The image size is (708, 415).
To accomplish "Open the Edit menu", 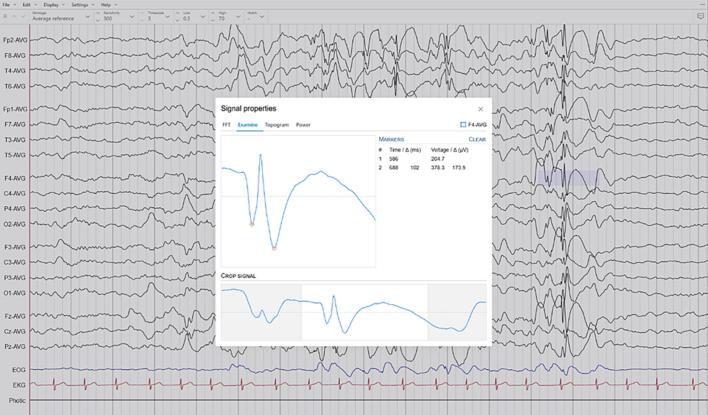I will [x=29, y=5].
